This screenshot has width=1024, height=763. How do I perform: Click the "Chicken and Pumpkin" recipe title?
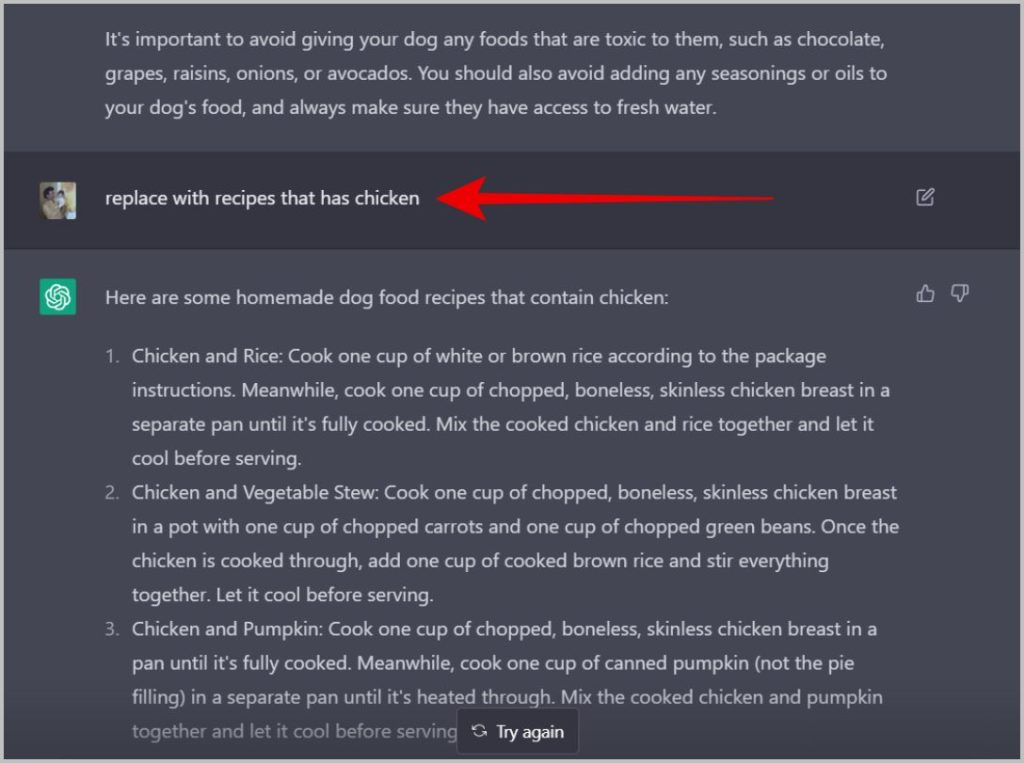[227, 629]
